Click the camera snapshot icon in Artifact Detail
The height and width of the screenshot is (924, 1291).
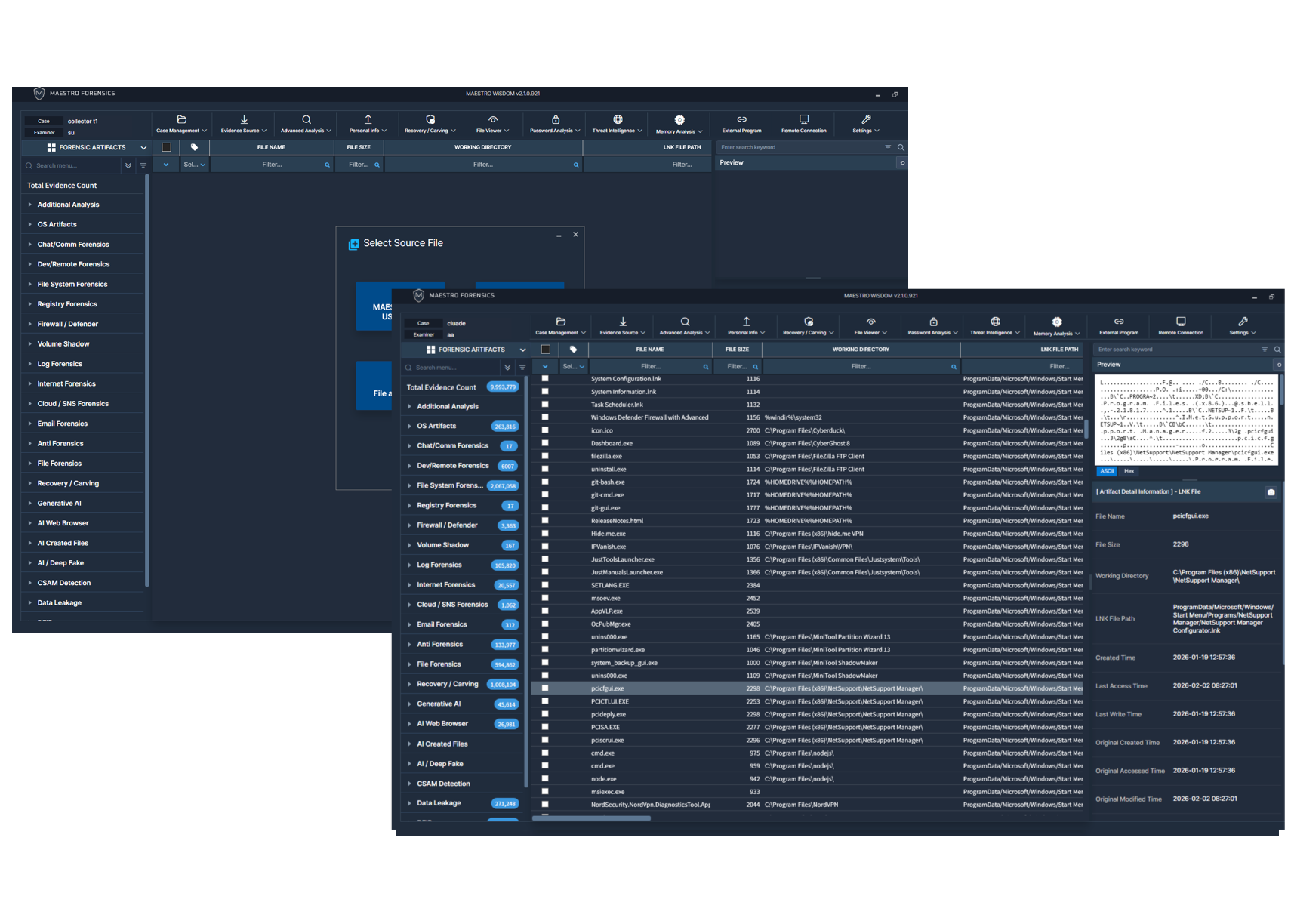(x=1271, y=492)
